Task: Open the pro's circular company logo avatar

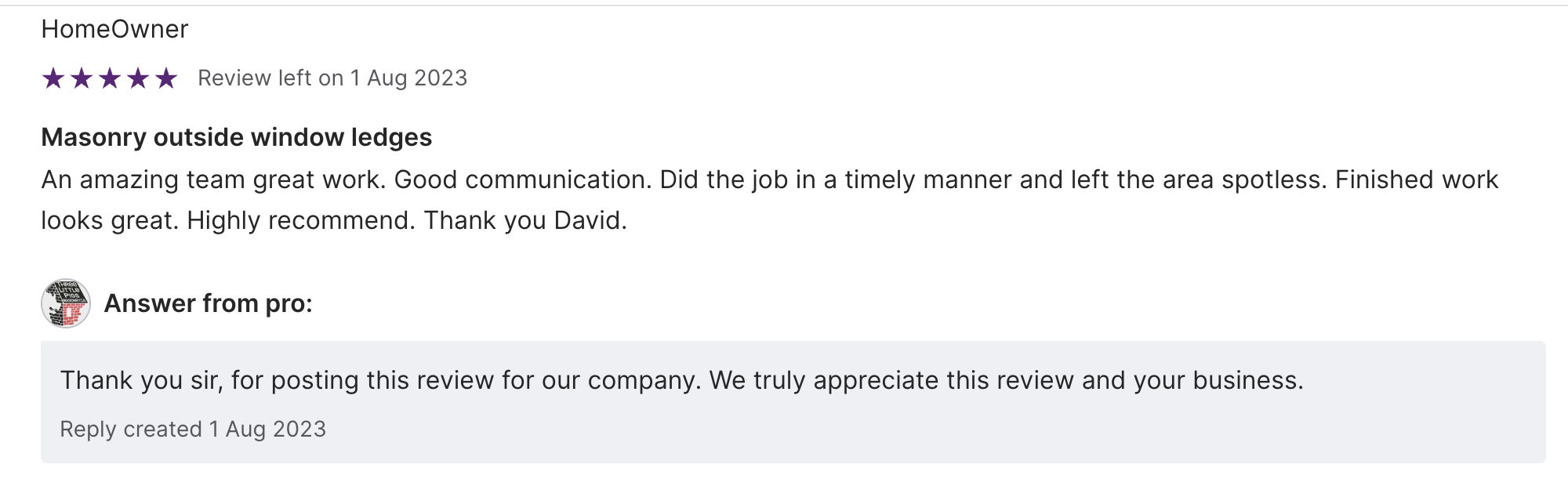Action: (66, 303)
